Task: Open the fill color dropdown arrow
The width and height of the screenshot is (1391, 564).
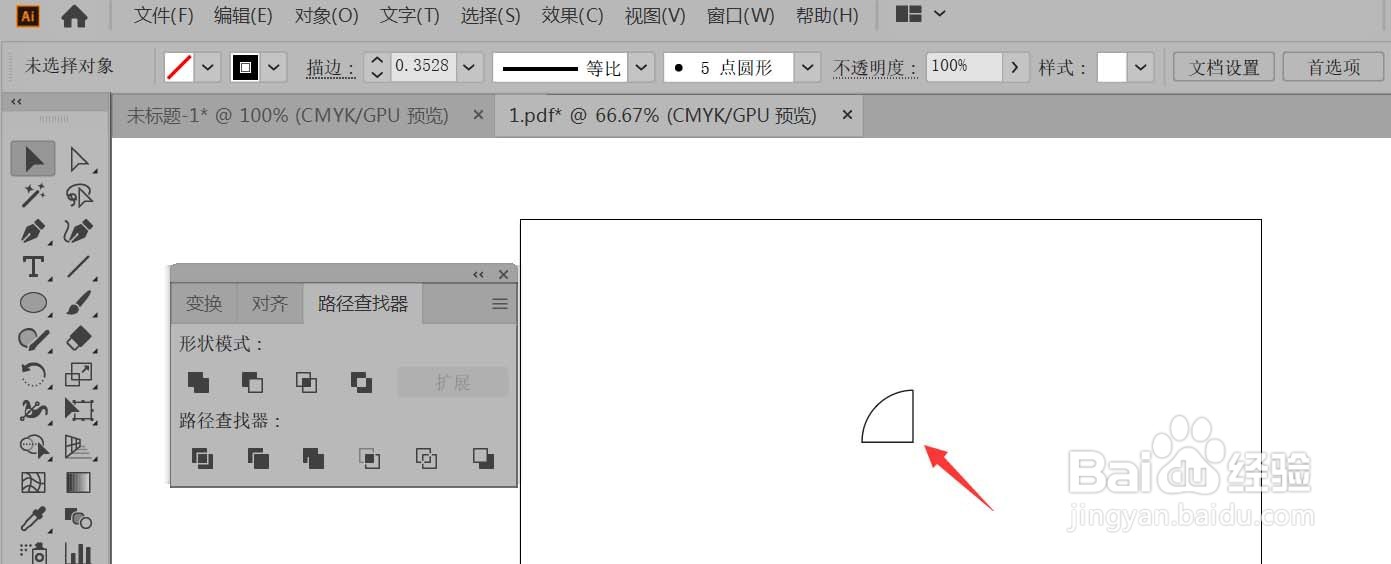Action: click(208, 67)
